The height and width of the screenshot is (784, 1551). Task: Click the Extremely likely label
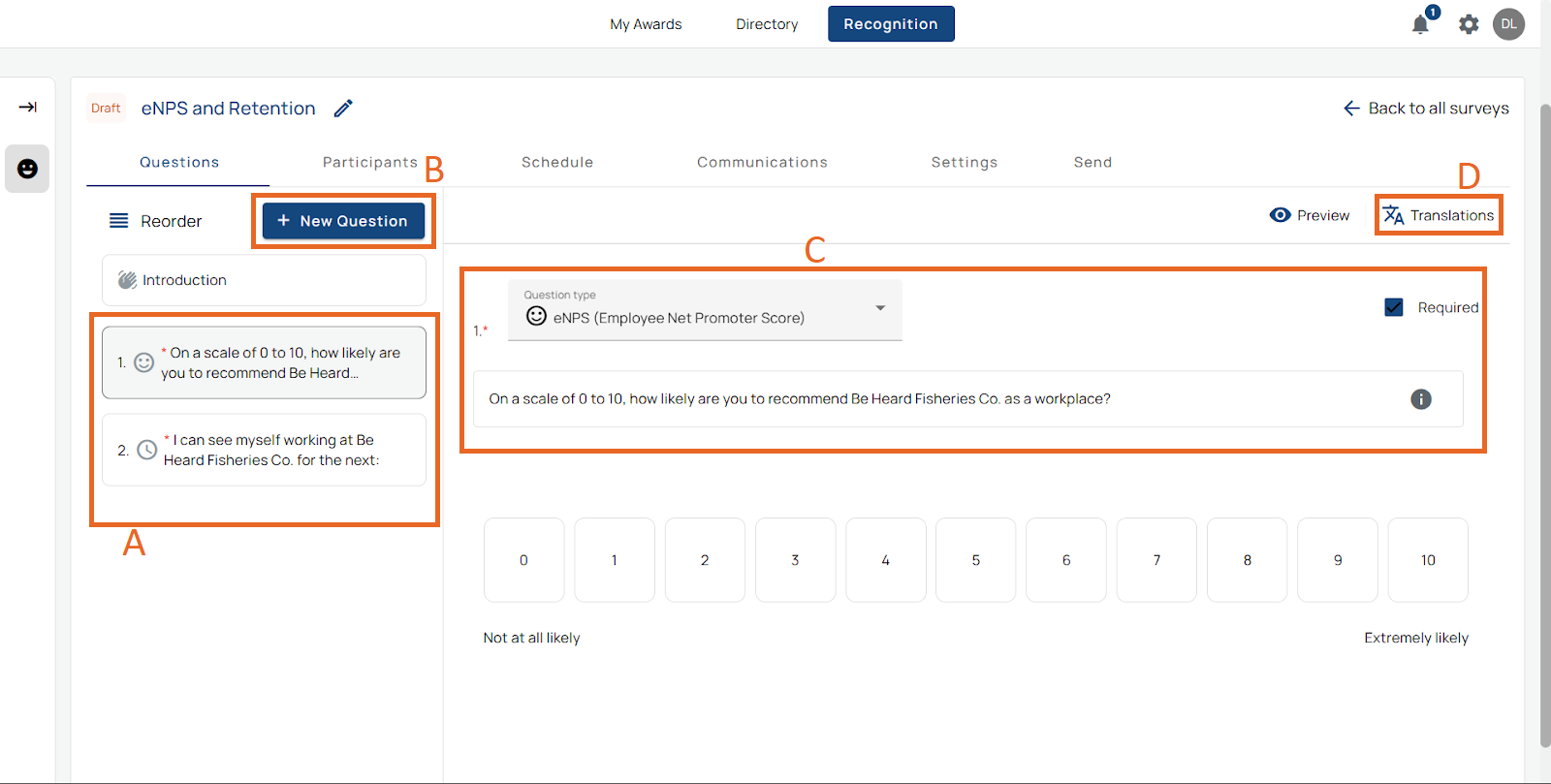[1416, 638]
